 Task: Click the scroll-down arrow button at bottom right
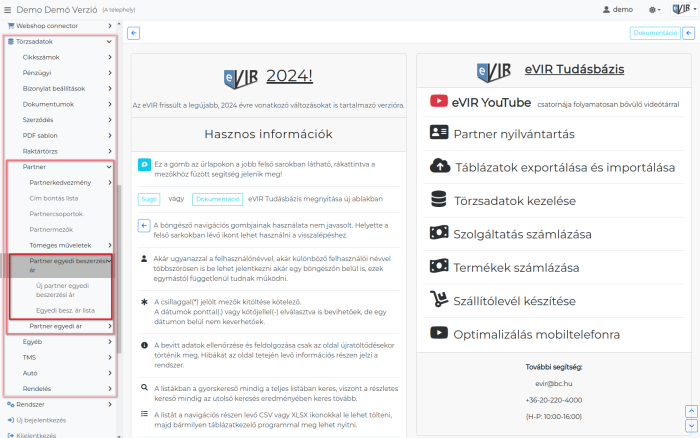689,424
